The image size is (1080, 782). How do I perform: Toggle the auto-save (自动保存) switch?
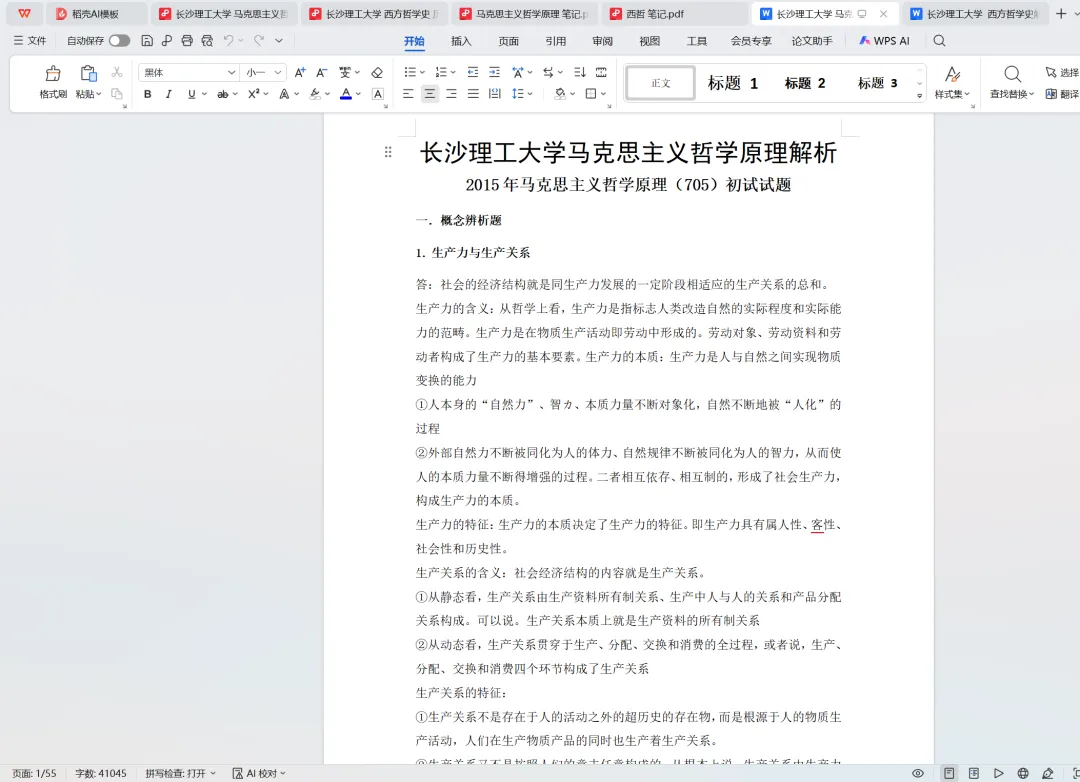pyautogui.click(x=119, y=41)
